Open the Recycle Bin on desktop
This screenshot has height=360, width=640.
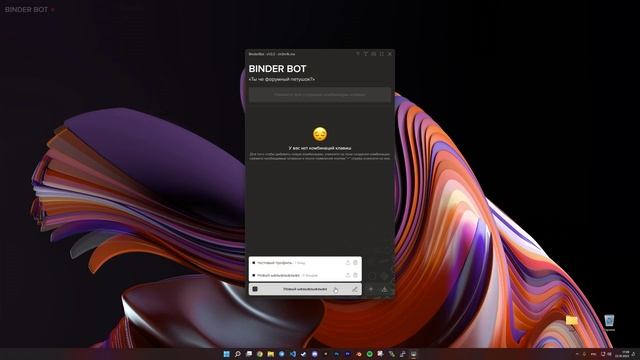(609, 321)
